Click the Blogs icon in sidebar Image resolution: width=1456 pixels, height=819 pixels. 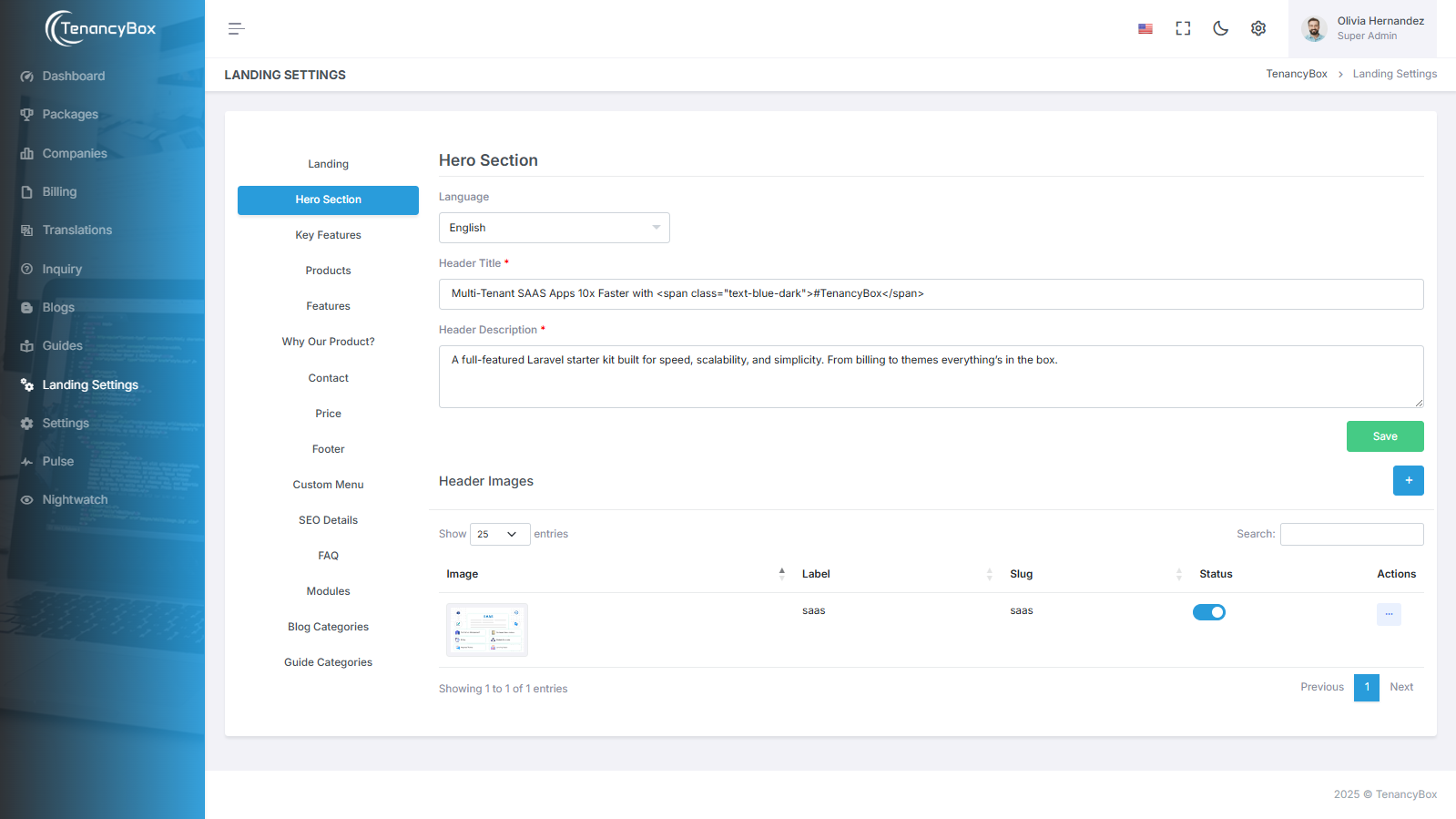click(x=27, y=308)
